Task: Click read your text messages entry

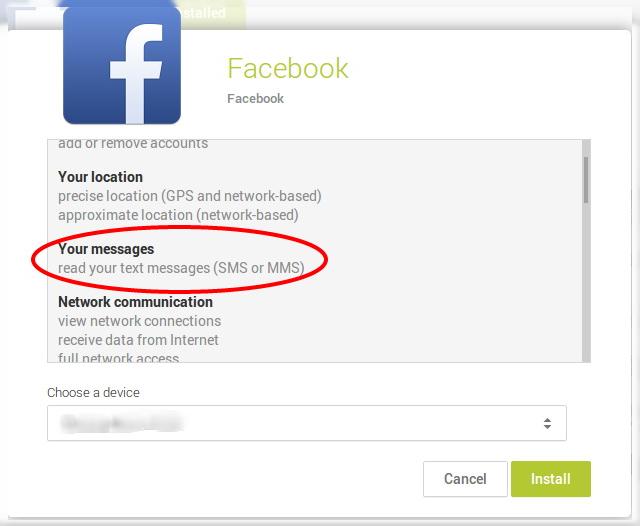Action: pos(181,268)
